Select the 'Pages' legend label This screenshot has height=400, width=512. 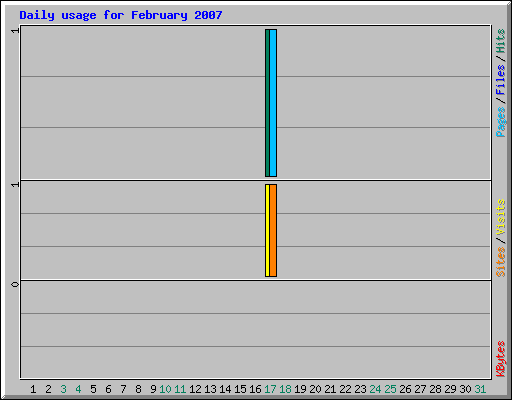pos(500,122)
